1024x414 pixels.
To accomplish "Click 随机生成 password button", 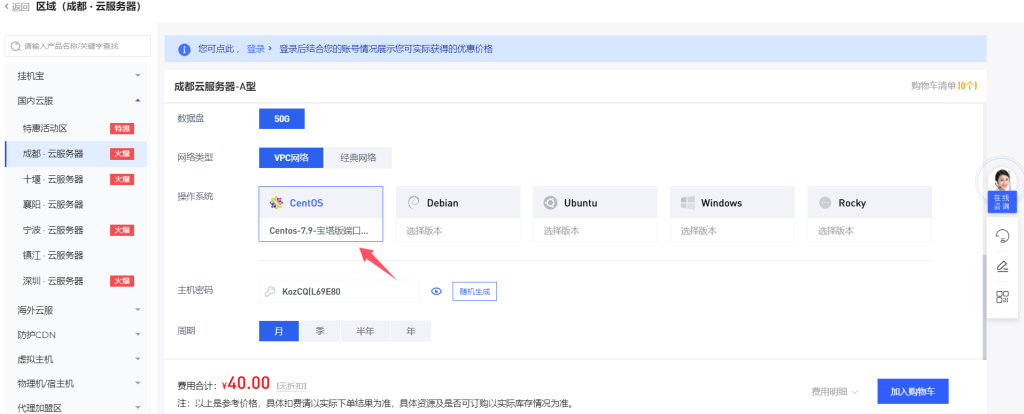I will point(475,291).
